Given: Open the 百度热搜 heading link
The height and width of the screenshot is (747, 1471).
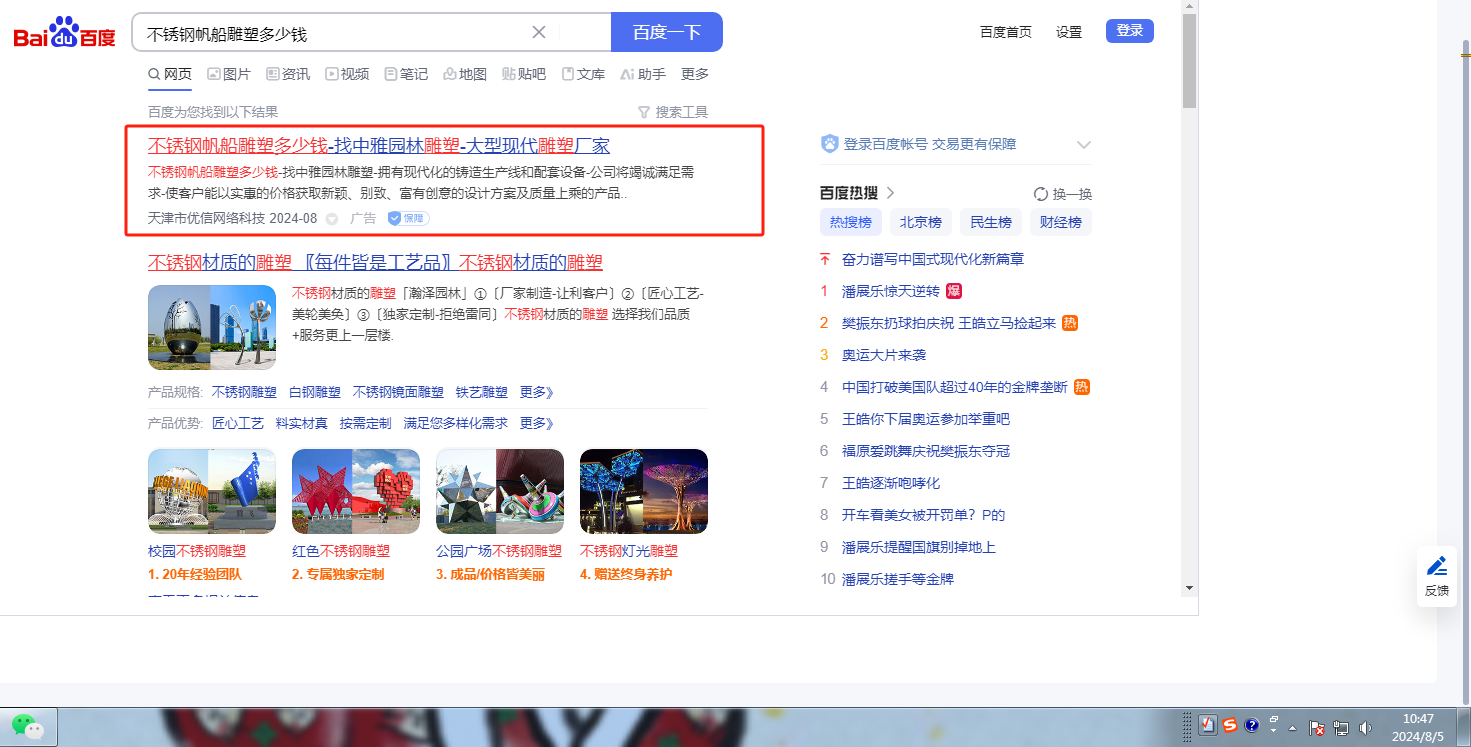Looking at the screenshot, I should click(x=857, y=193).
